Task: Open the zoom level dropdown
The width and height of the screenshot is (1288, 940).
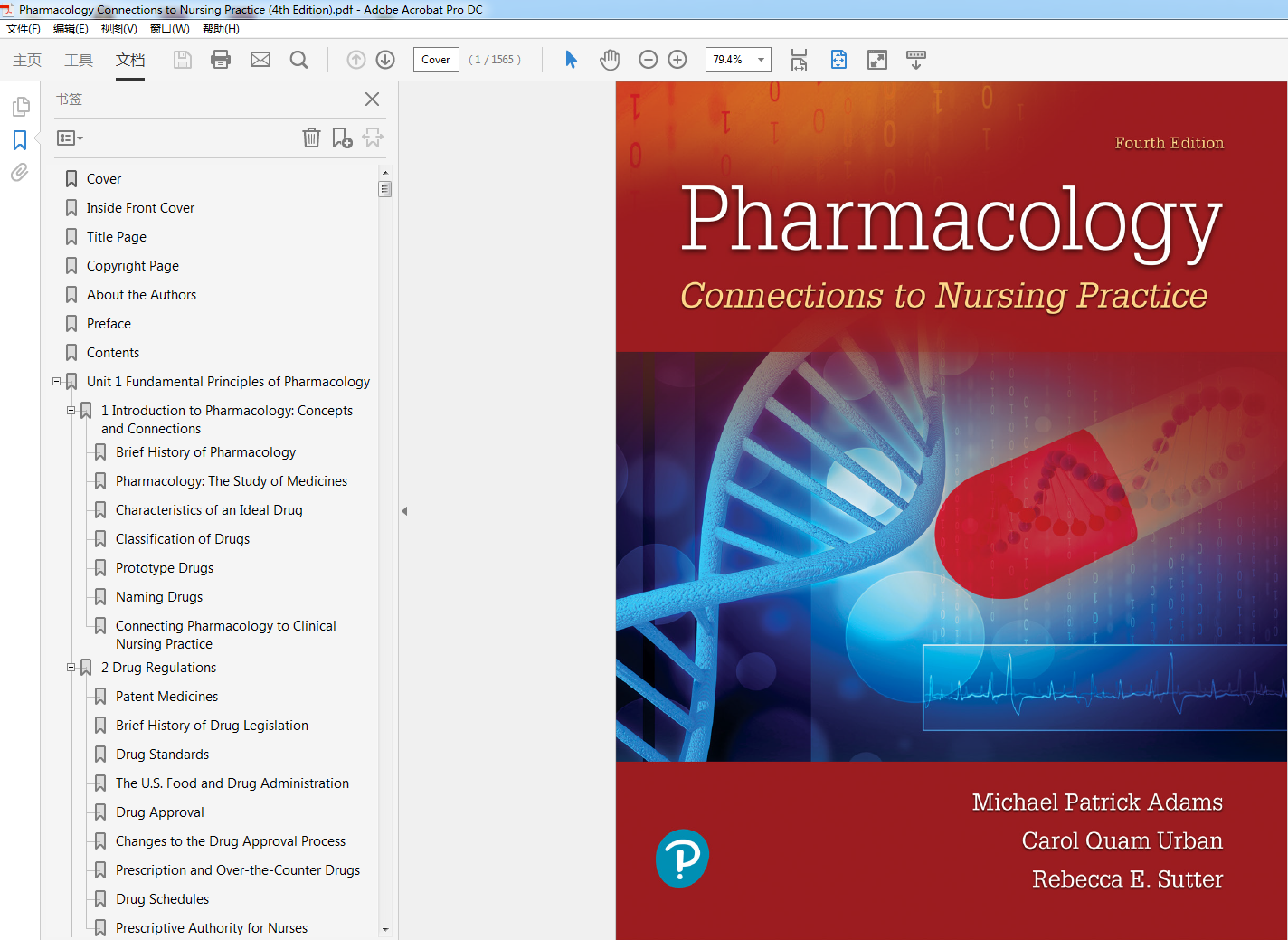Action: [761, 60]
